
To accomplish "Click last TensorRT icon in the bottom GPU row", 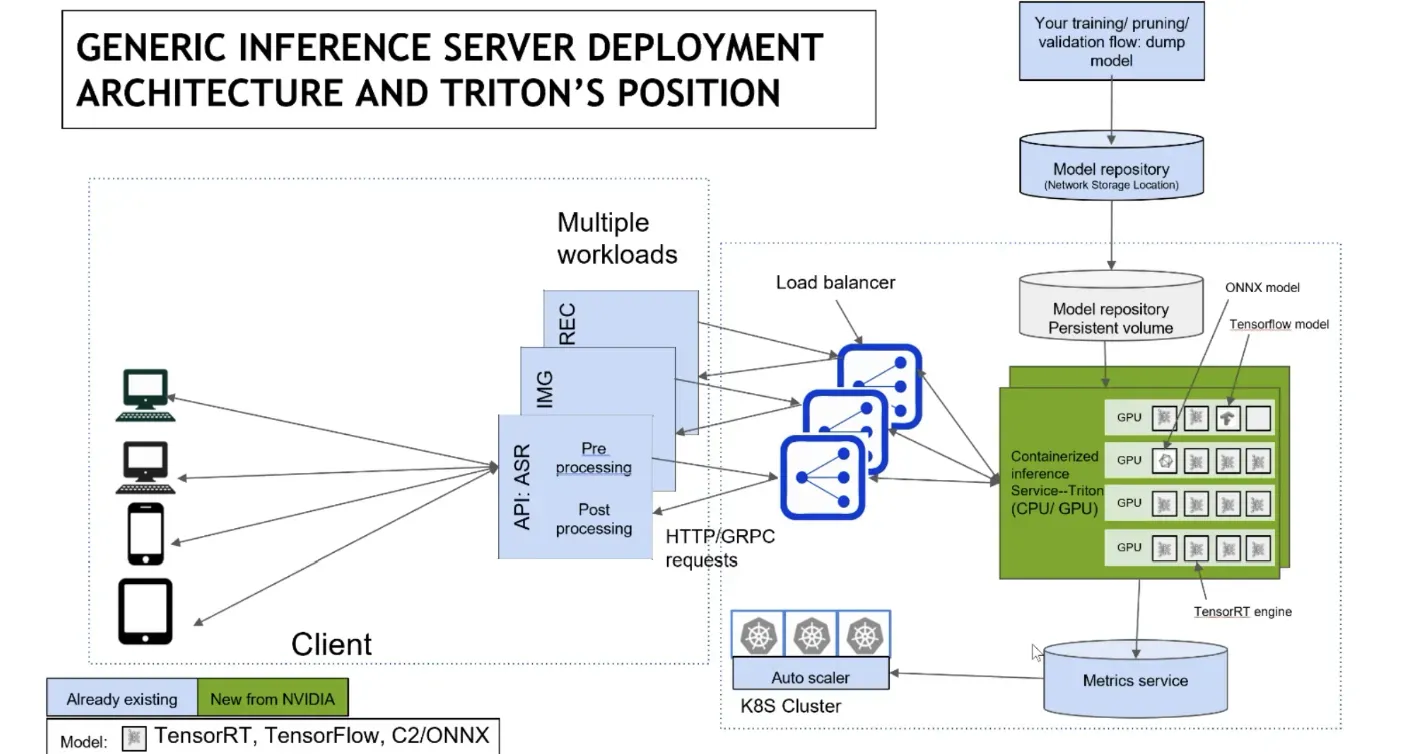I will tap(1258, 548).
